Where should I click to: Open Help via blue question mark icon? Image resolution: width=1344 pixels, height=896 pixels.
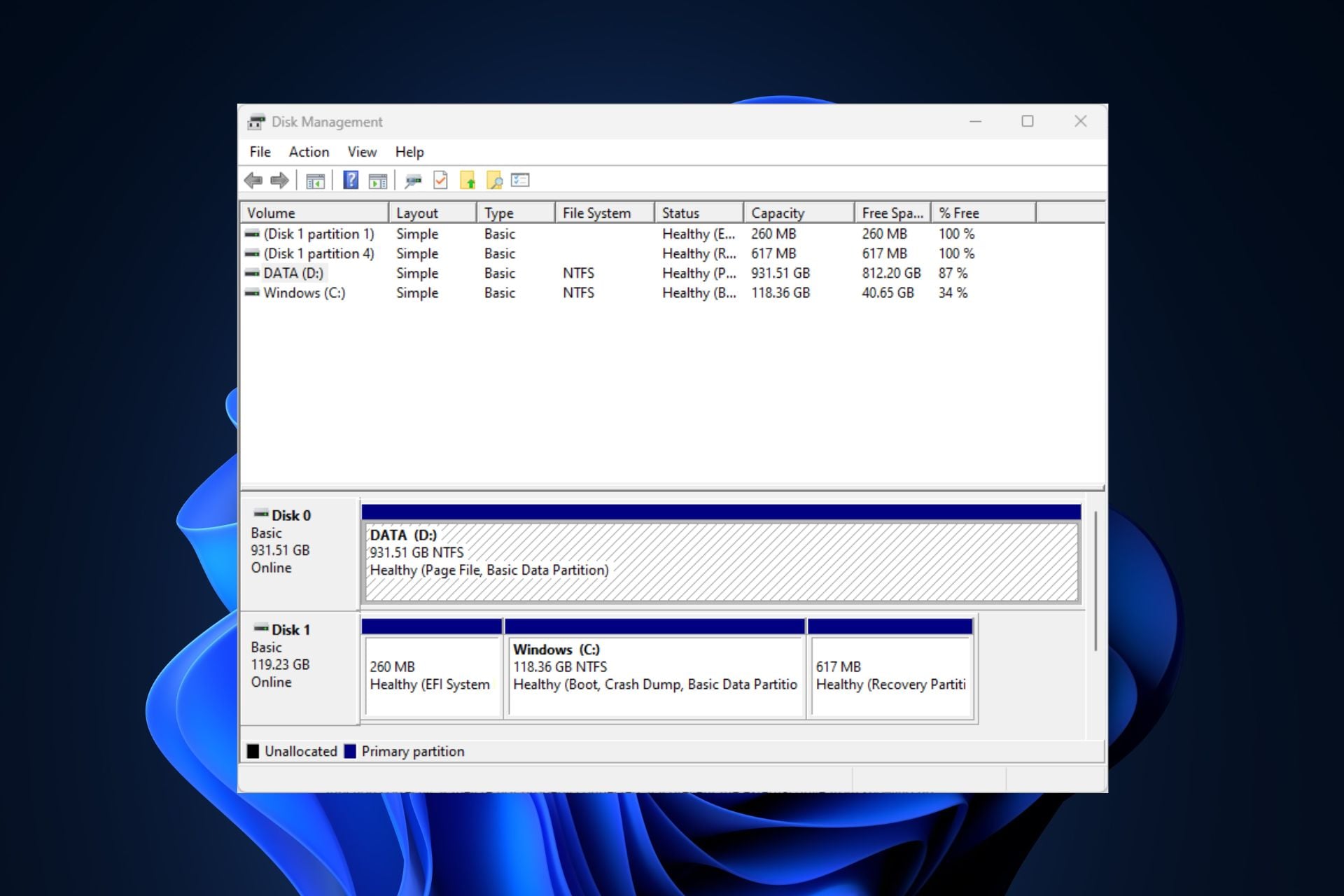(351, 181)
